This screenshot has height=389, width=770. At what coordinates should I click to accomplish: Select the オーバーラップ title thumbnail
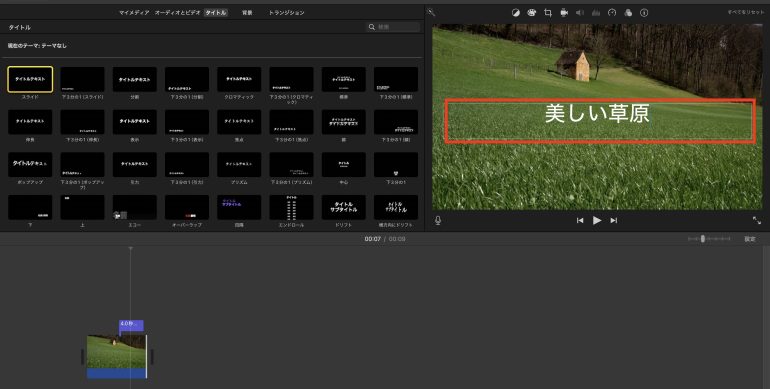click(187, 207)
